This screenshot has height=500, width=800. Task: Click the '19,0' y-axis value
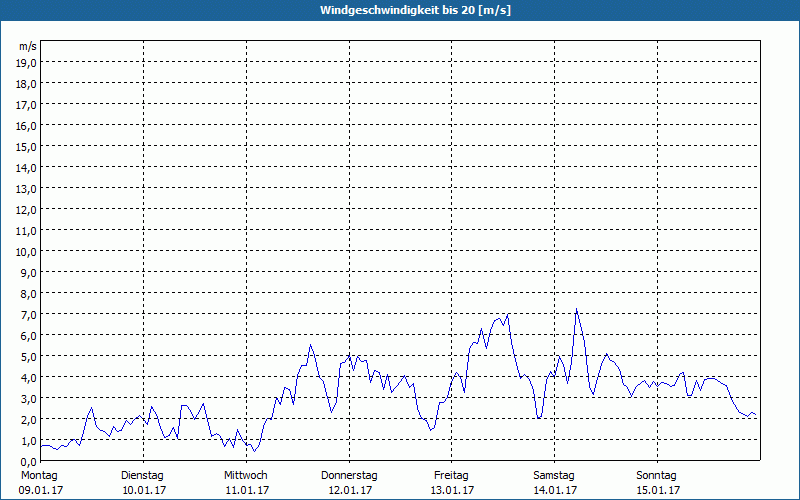pos(27,62)
